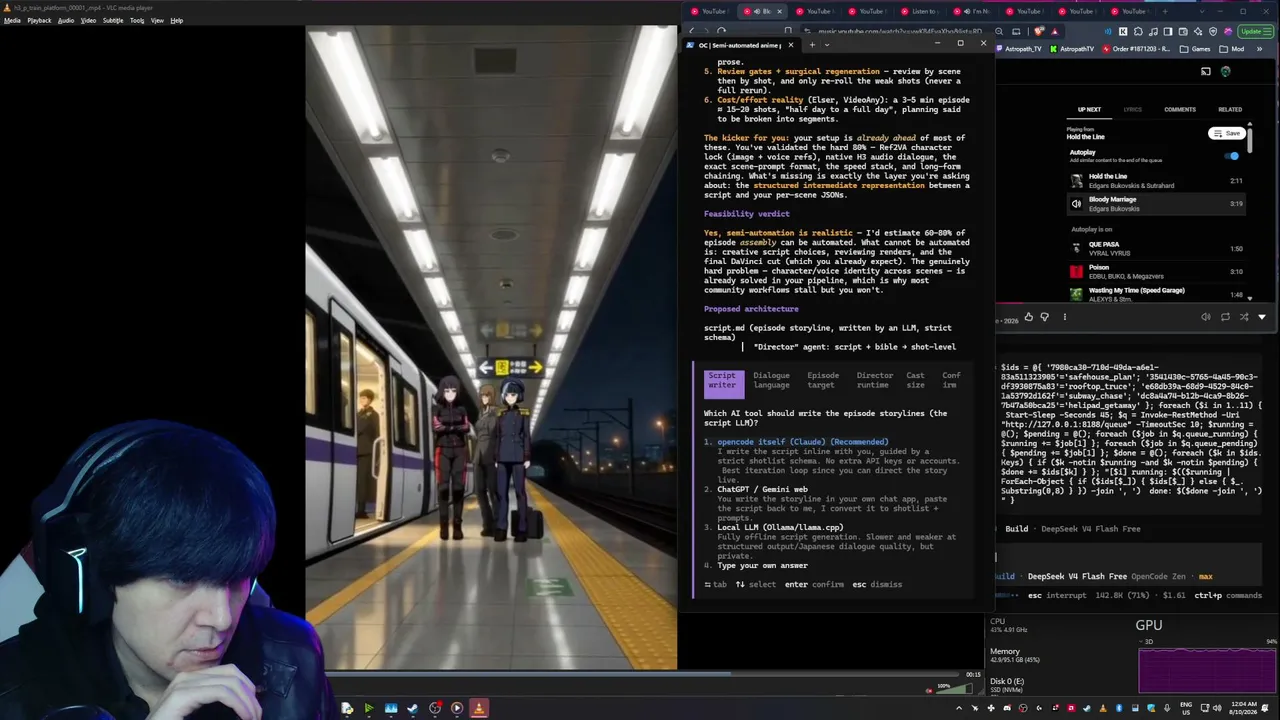Click the Brave Shields icon in address bar
Screen dimensions: 1280x720
[x=1038, y=31]
